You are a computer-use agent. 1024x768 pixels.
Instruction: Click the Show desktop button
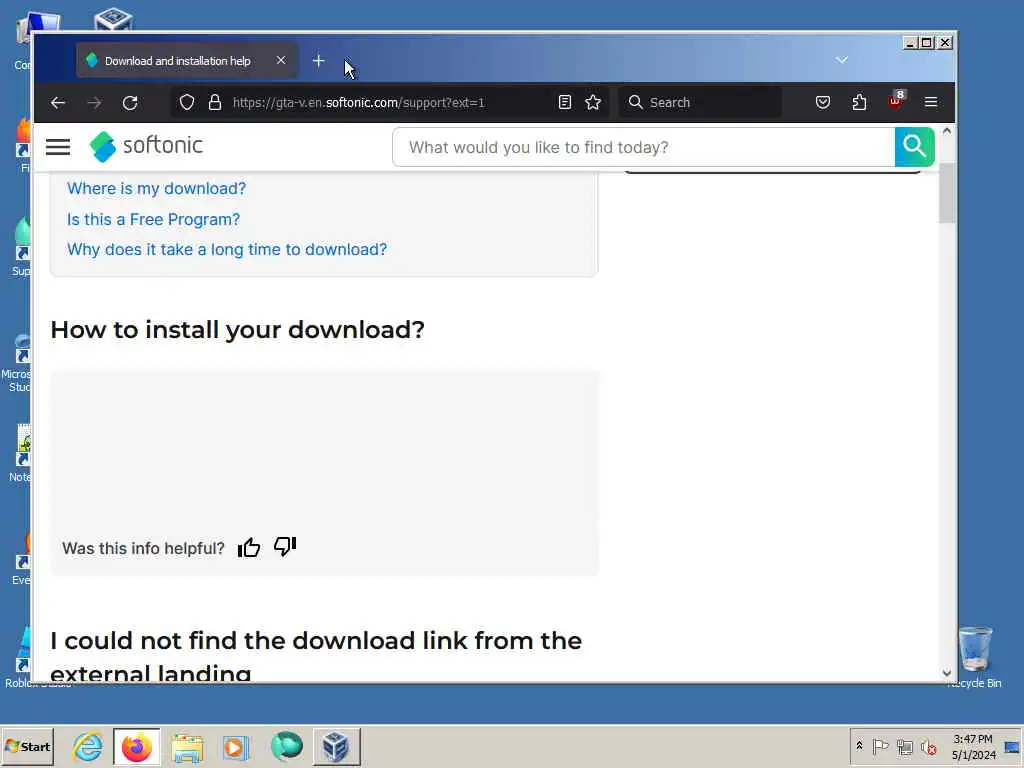1012,746
